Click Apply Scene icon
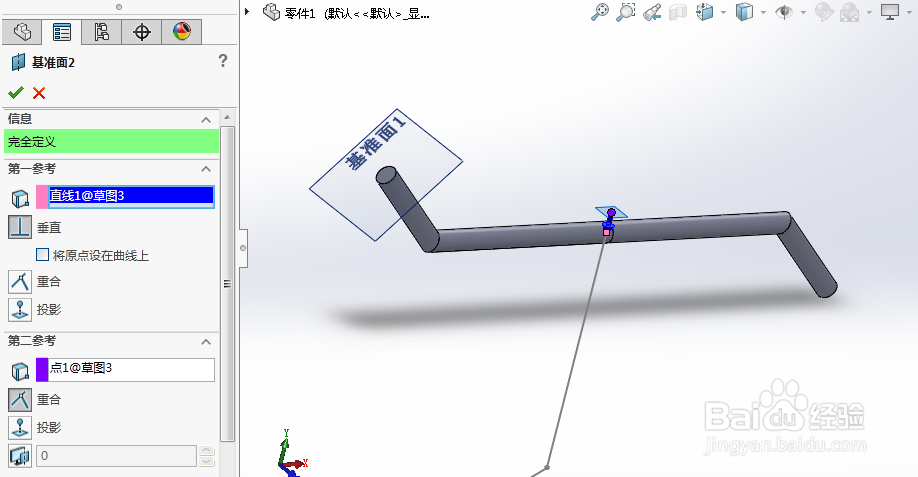Viewport: 918px width, 477px height. 850,12
